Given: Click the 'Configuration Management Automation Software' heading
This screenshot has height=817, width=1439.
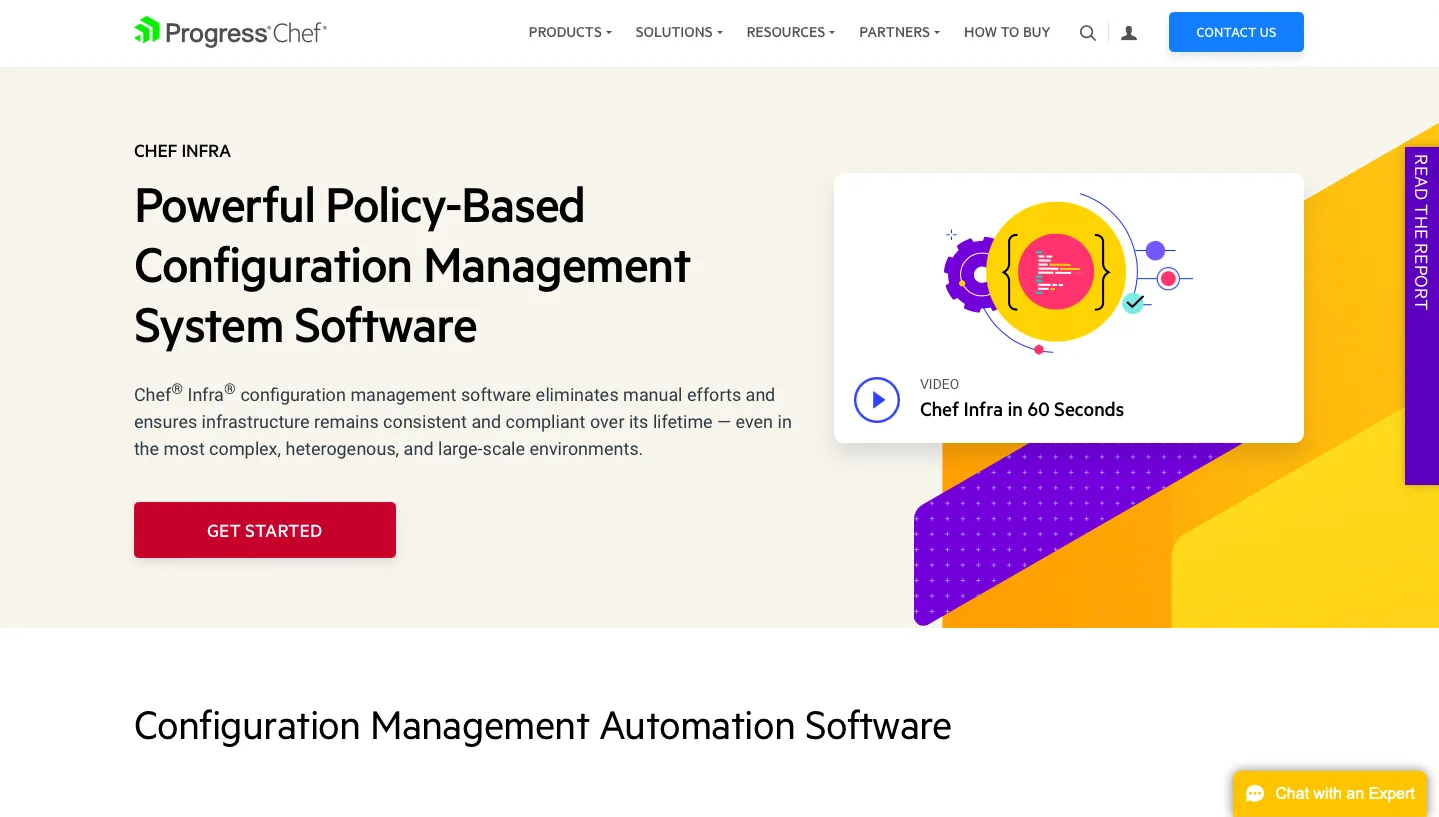Looking at the screenshot, I should (x=543, y=726).
